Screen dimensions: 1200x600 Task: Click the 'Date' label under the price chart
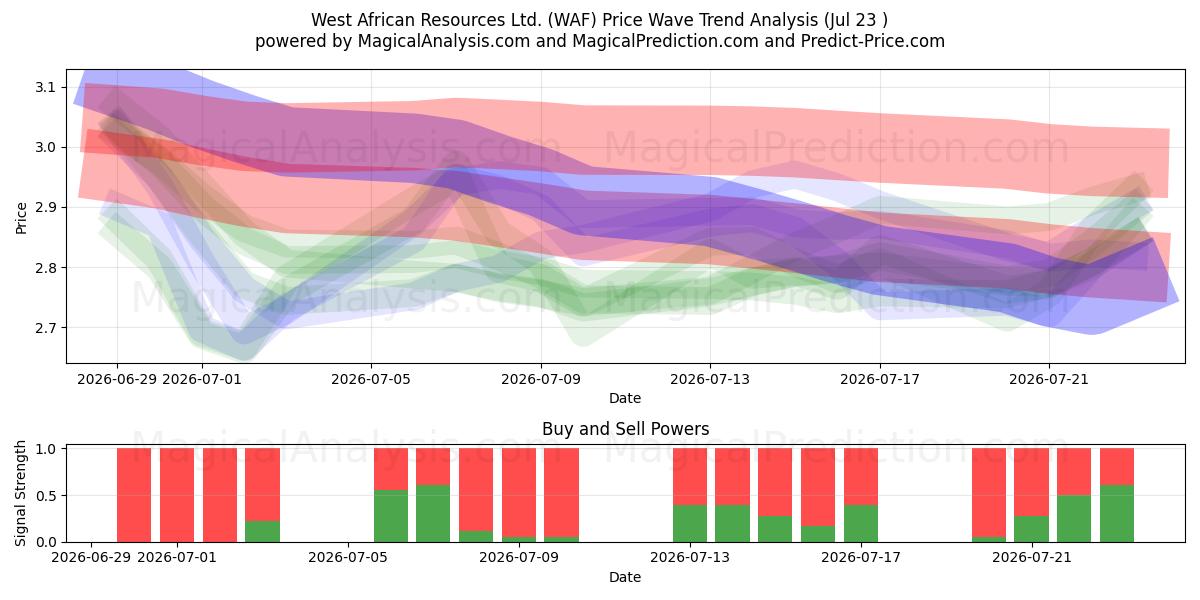click(x=625, y=398)
